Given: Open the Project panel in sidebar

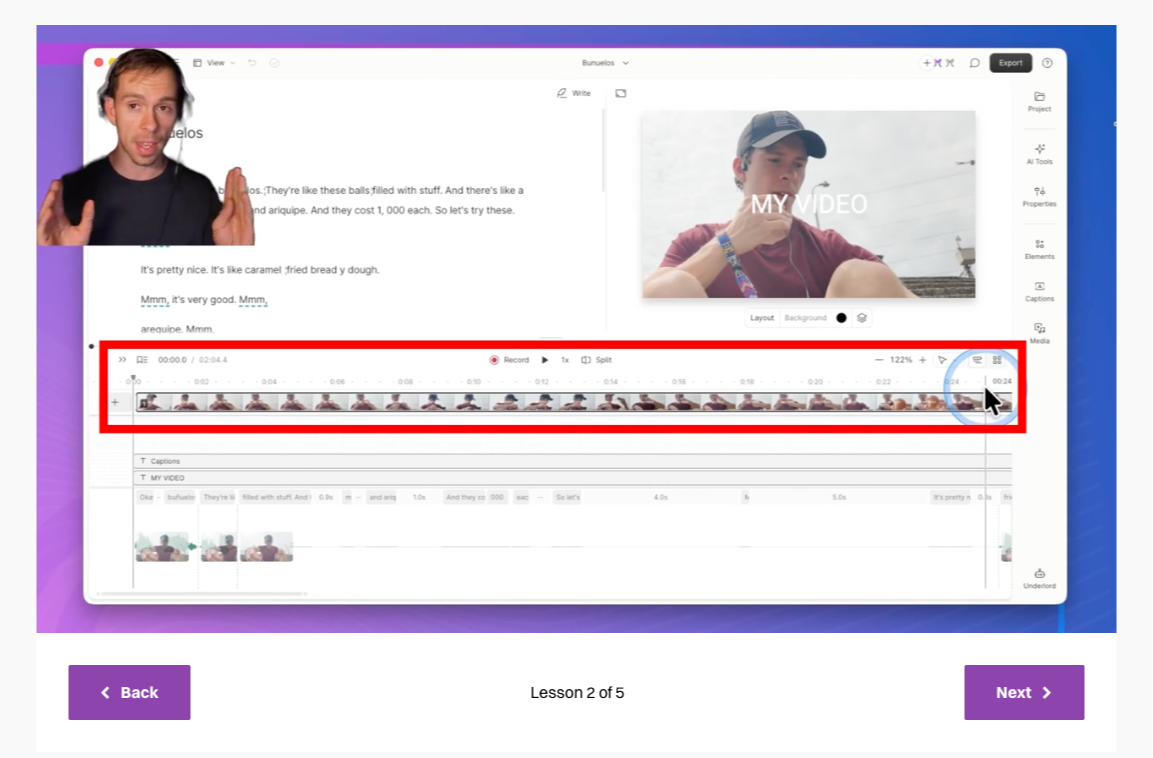Looking at the screenshot, I should (x=1039, y=101).
